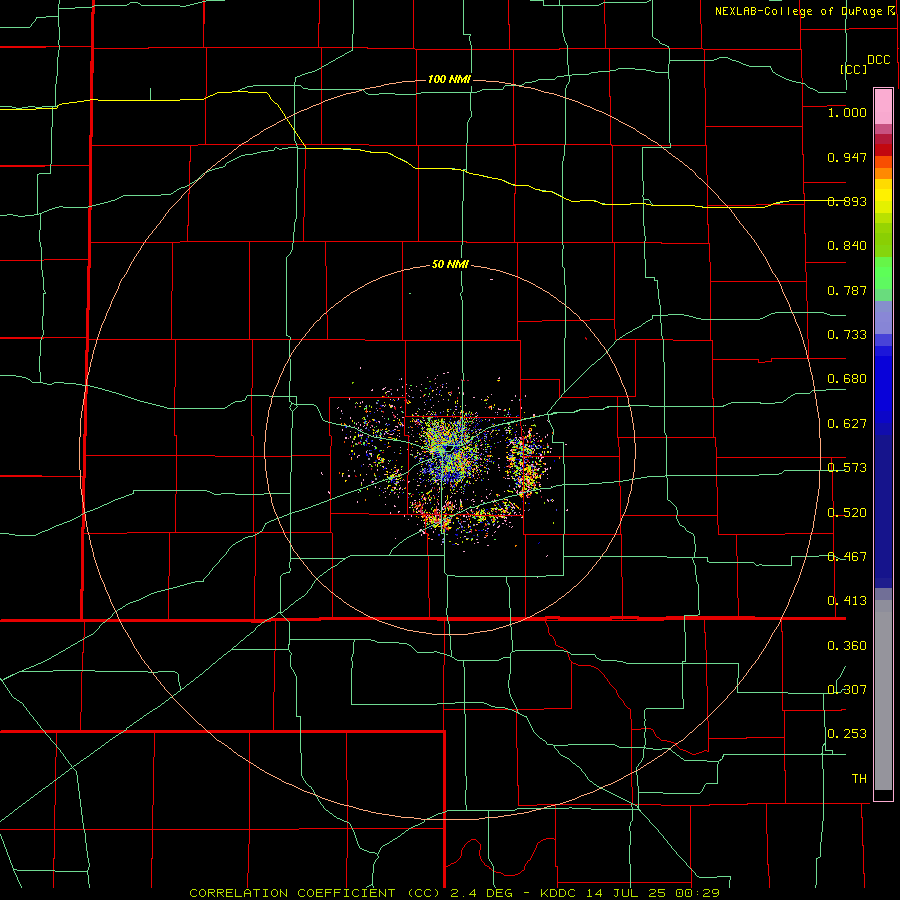Viewport: 900px width, 900px height.
Task: Click the 0.840 color scale label
Action: (x=847, y=246)
